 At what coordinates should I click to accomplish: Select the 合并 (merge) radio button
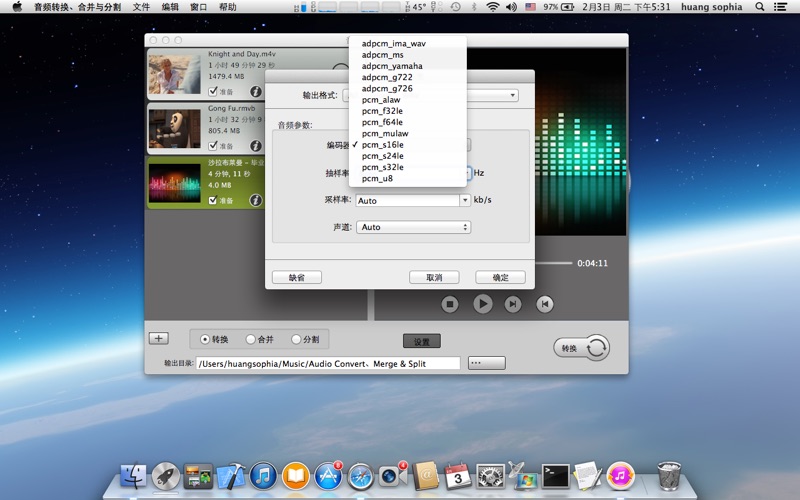click(x=251, y=340)
